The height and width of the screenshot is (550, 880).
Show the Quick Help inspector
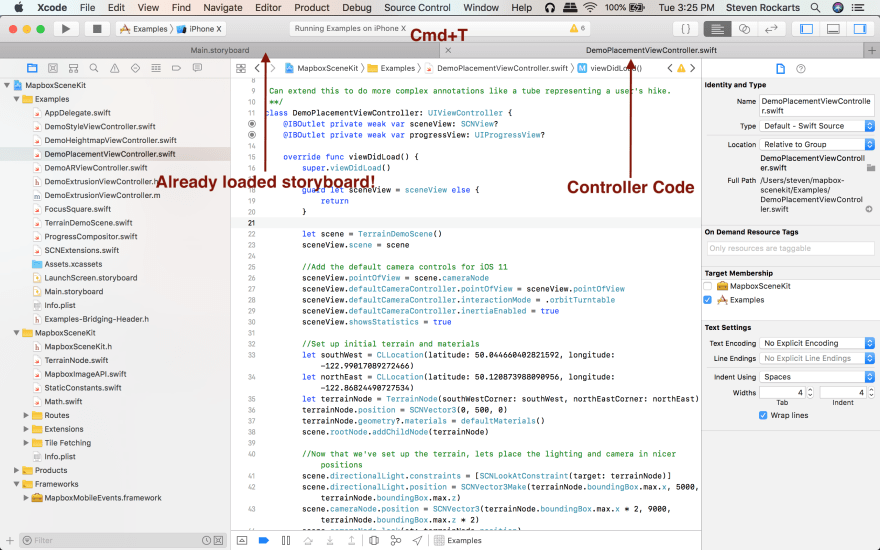pos(801,68)
